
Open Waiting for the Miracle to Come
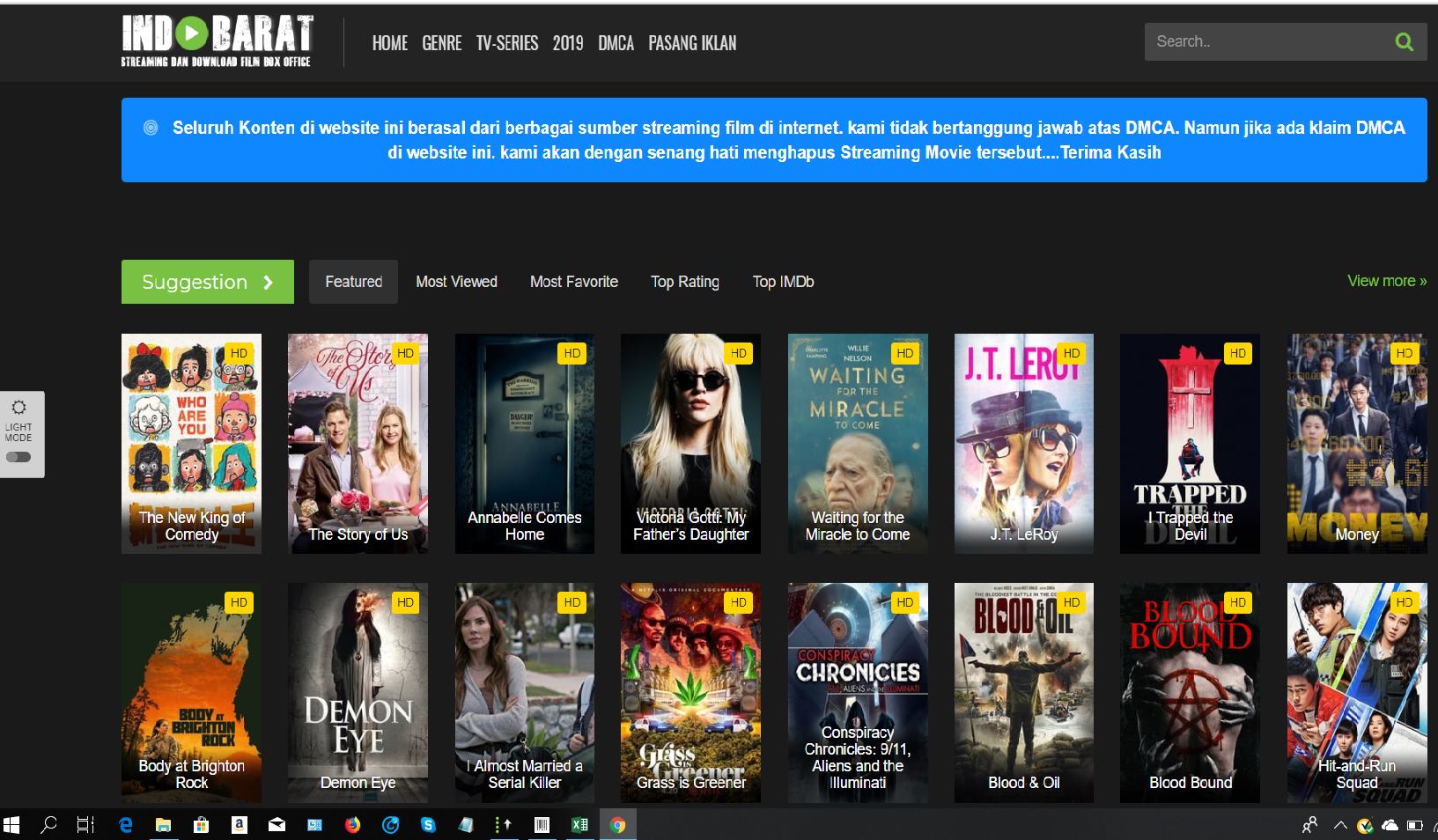tap(858, 444)
